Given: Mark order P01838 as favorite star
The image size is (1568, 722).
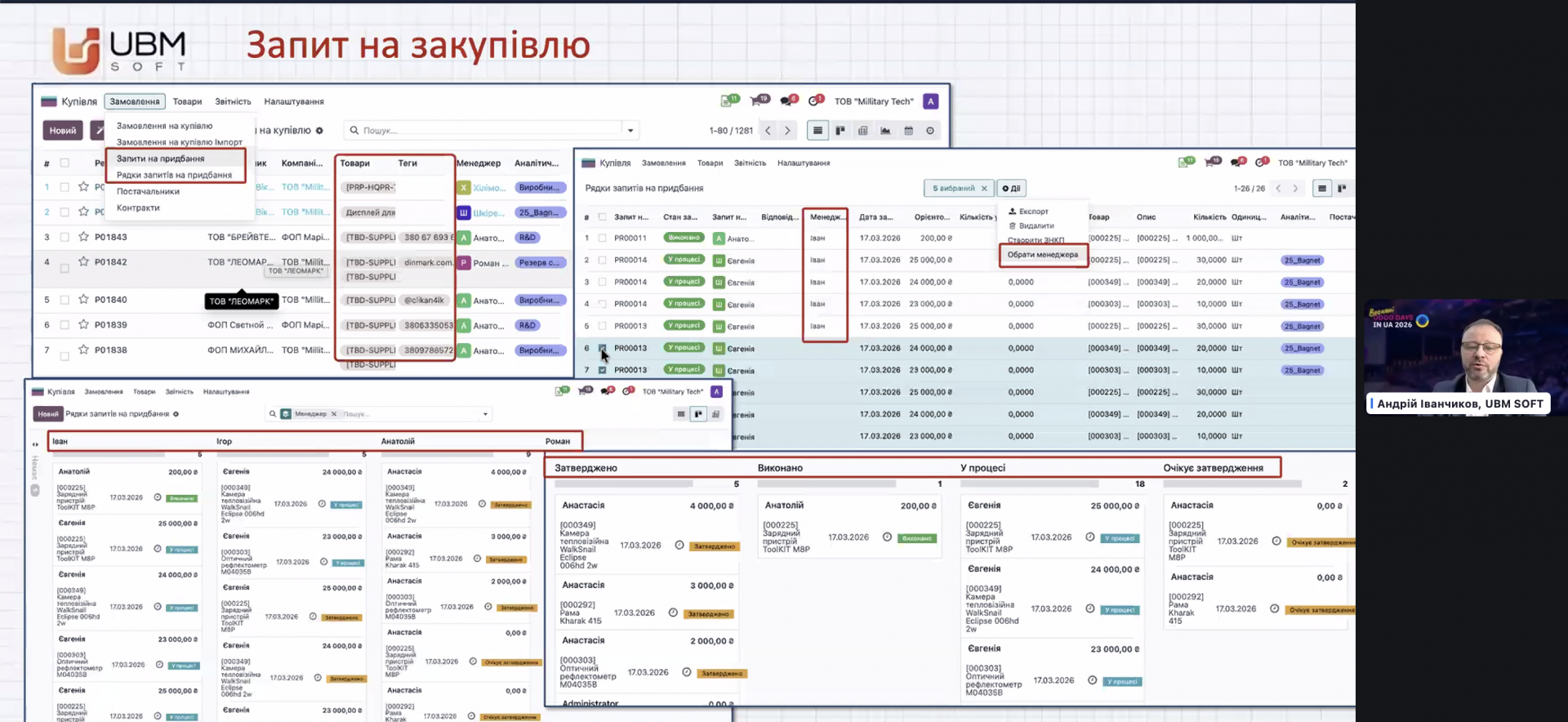Looking at the screenshot, I should click(x=83, y=350).
